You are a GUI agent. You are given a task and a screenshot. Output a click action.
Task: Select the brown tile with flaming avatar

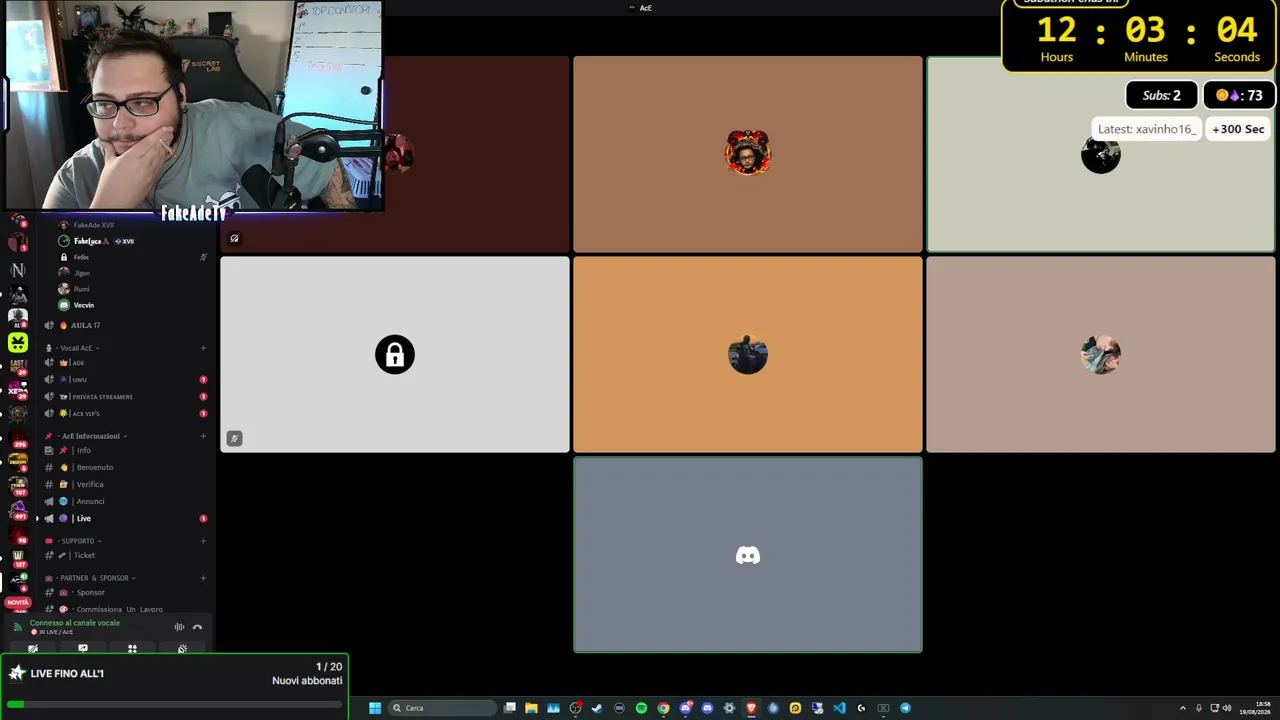pyautogui.click(x=748, y=154)
